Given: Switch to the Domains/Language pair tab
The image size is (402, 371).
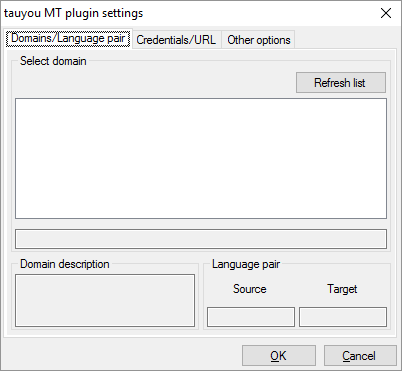Looking at the screenshot, I should (x=68, y=38).
